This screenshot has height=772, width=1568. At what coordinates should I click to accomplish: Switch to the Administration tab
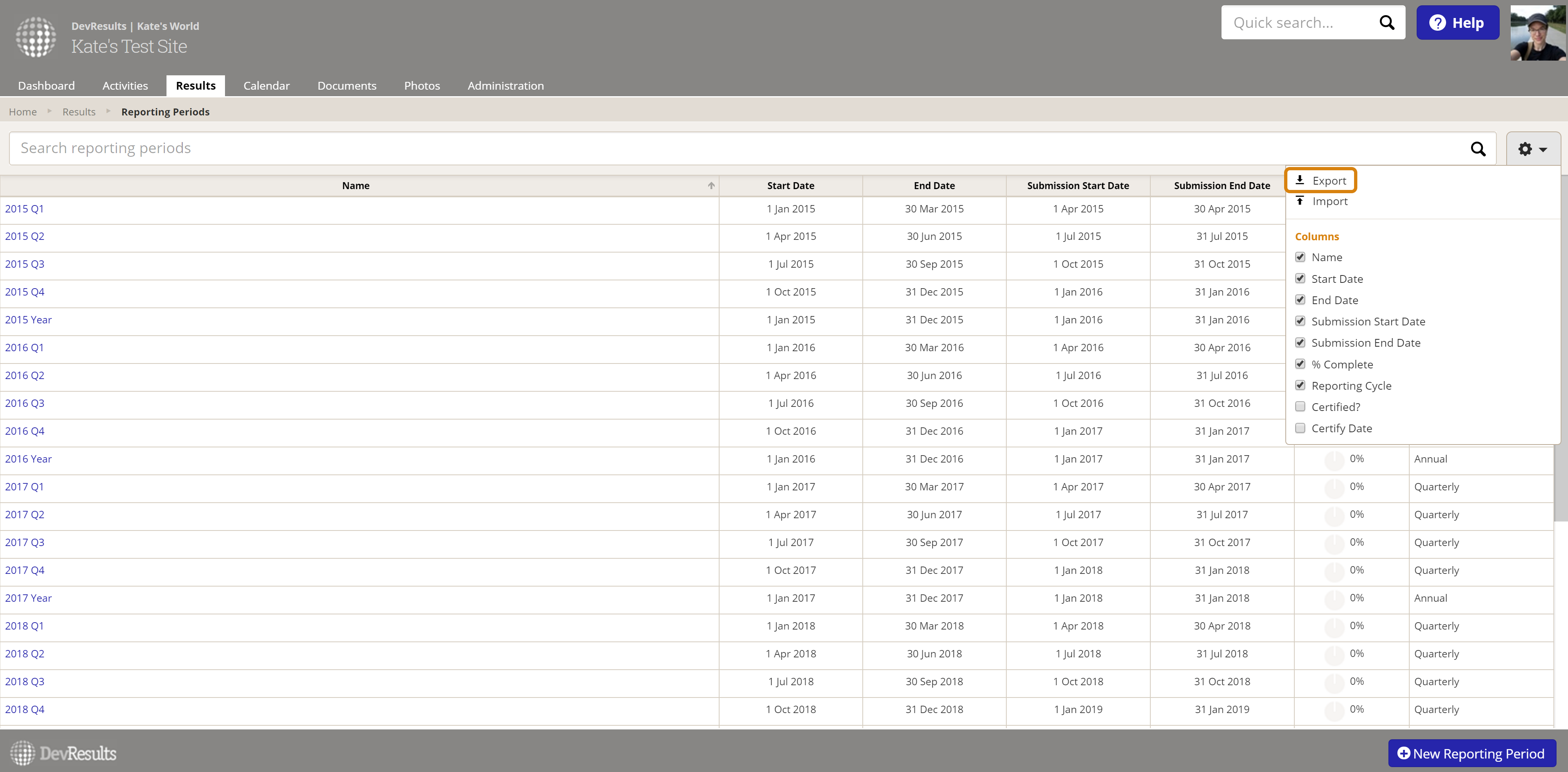505,86
